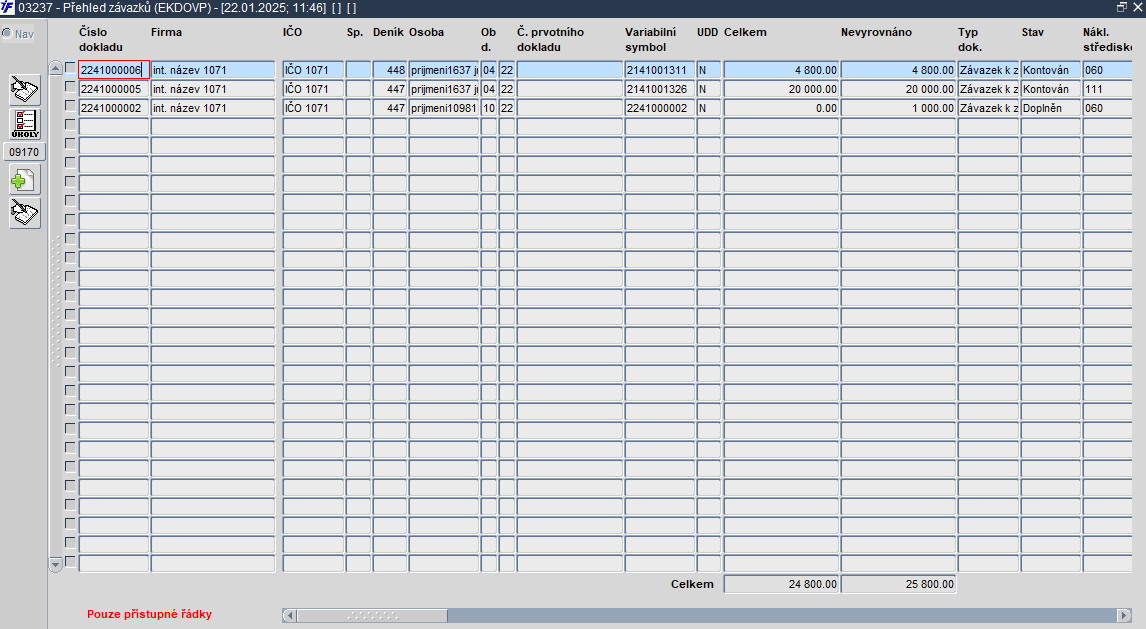This screenshot has width=1146, height=629.
Task: Click the Stav column header
Action: click(1033, 32)
